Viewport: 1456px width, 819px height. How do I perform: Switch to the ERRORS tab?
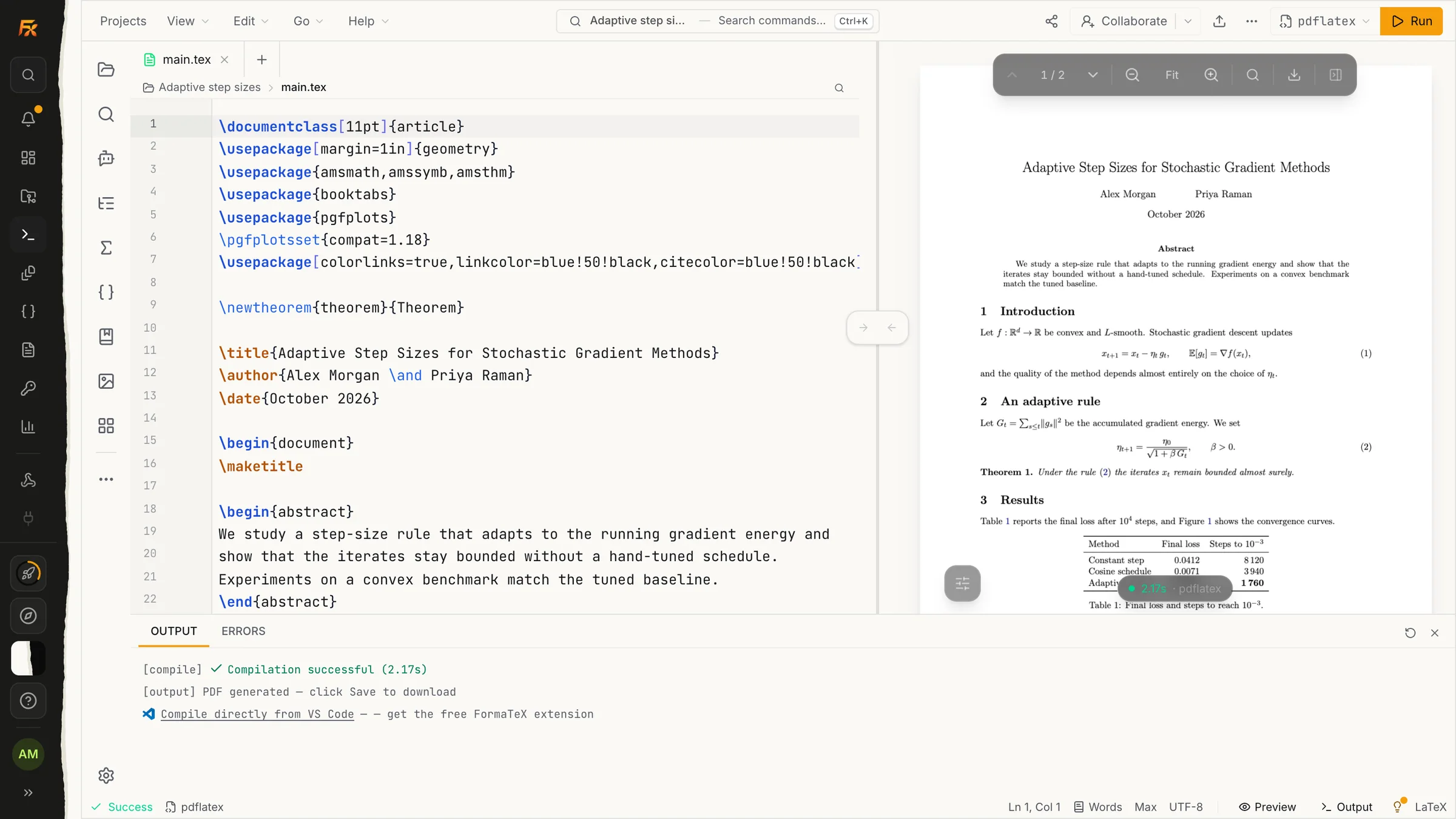243,631
